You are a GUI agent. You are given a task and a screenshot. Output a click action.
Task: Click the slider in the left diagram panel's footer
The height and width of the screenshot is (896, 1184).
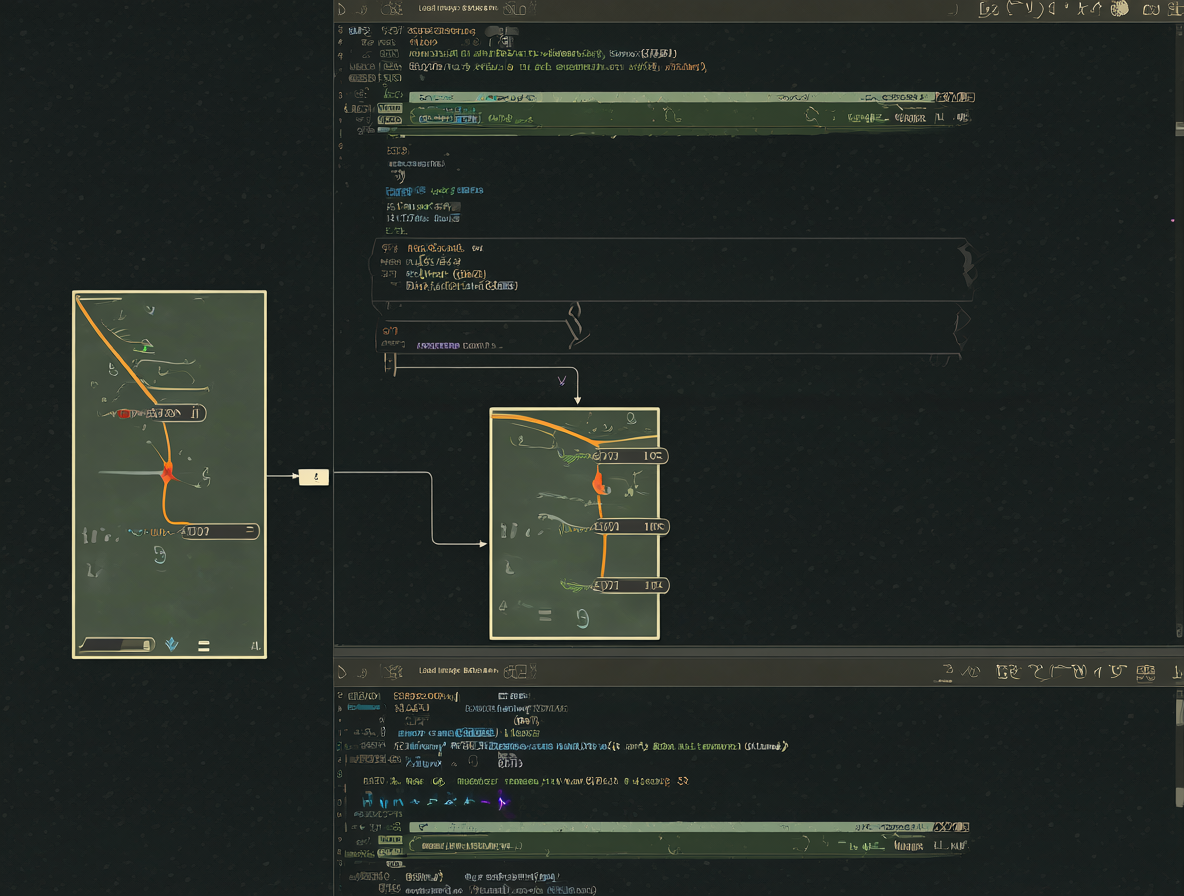pos(117,645)
